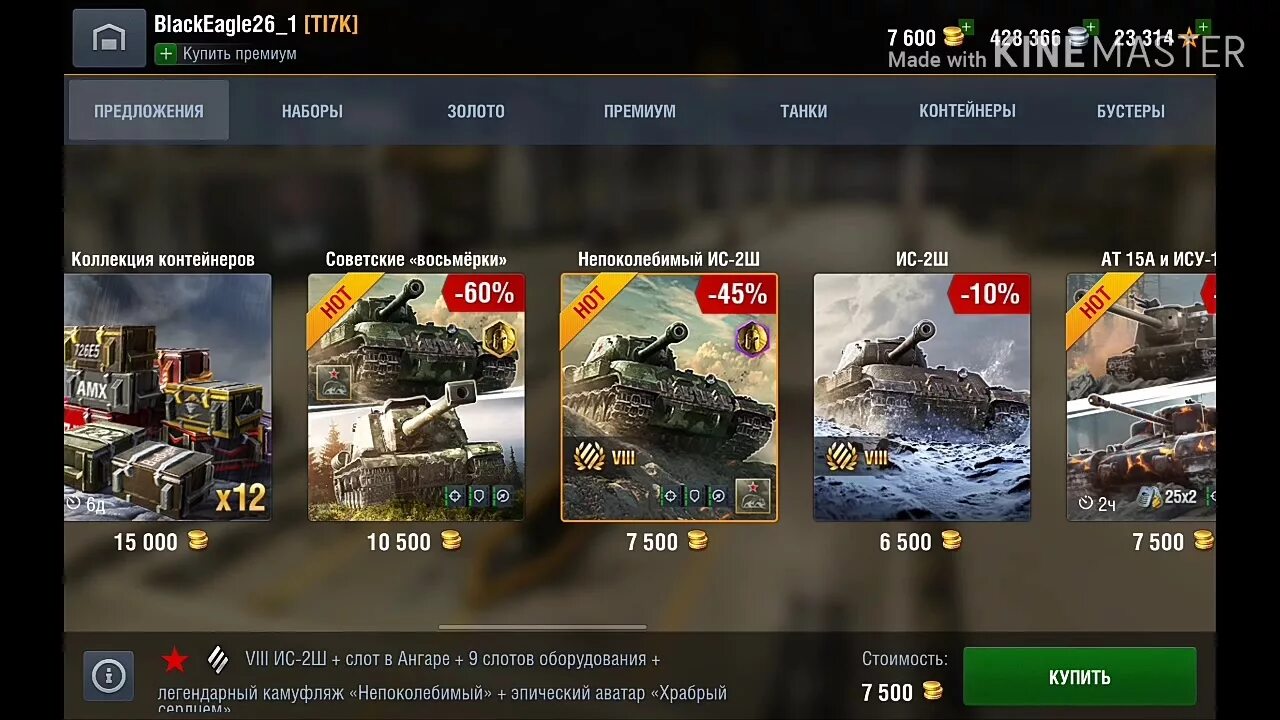The width and height of the screenshot is (1280, 720).
Task: Open the ЗОЛОТО tab
Action: click(476, 111)
